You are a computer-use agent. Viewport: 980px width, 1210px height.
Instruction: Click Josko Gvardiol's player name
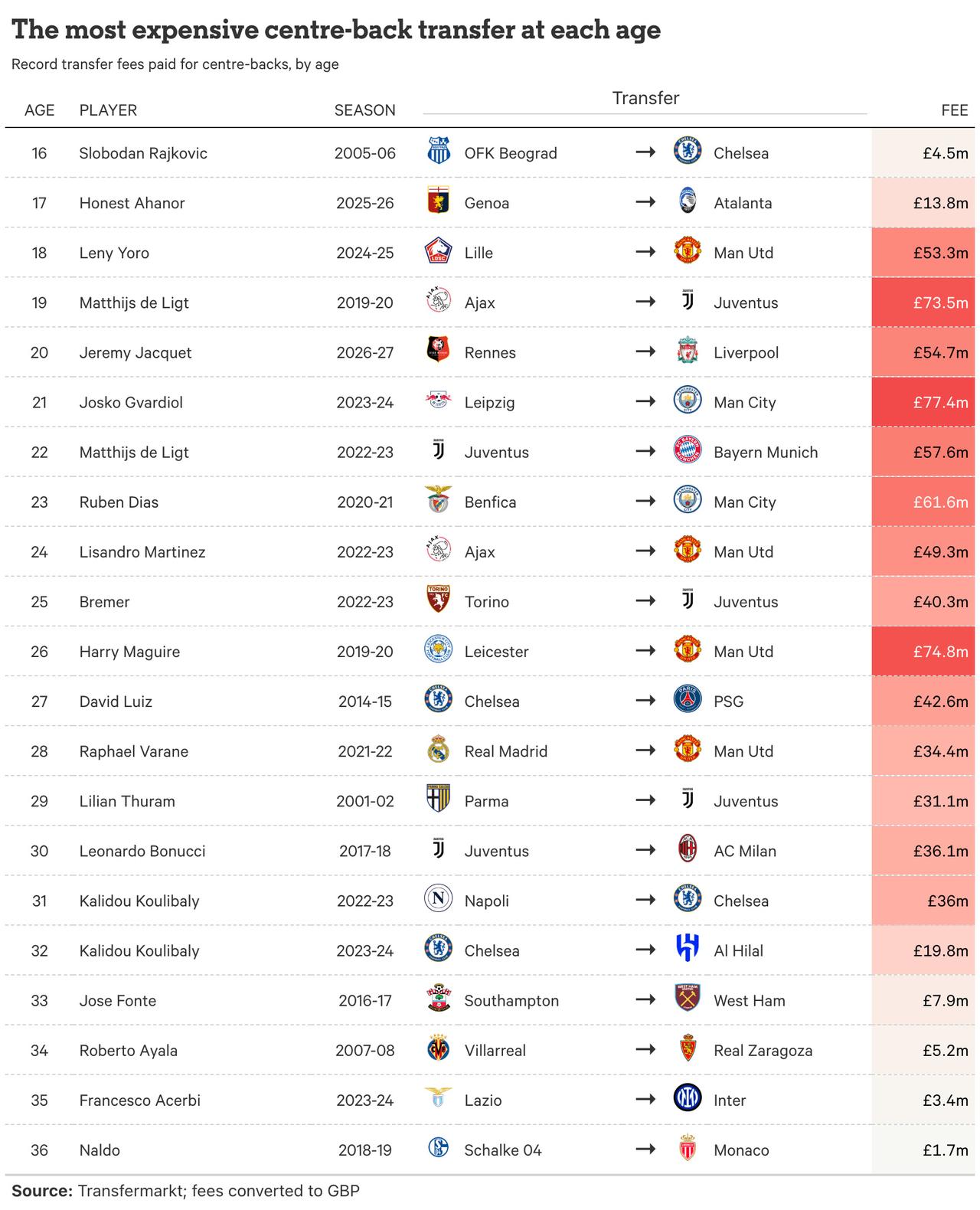131,402
